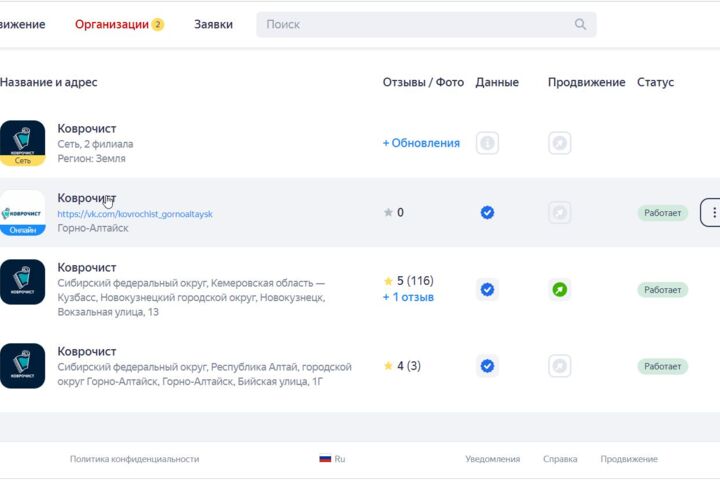Open the Организации tab

click(119, 24)
